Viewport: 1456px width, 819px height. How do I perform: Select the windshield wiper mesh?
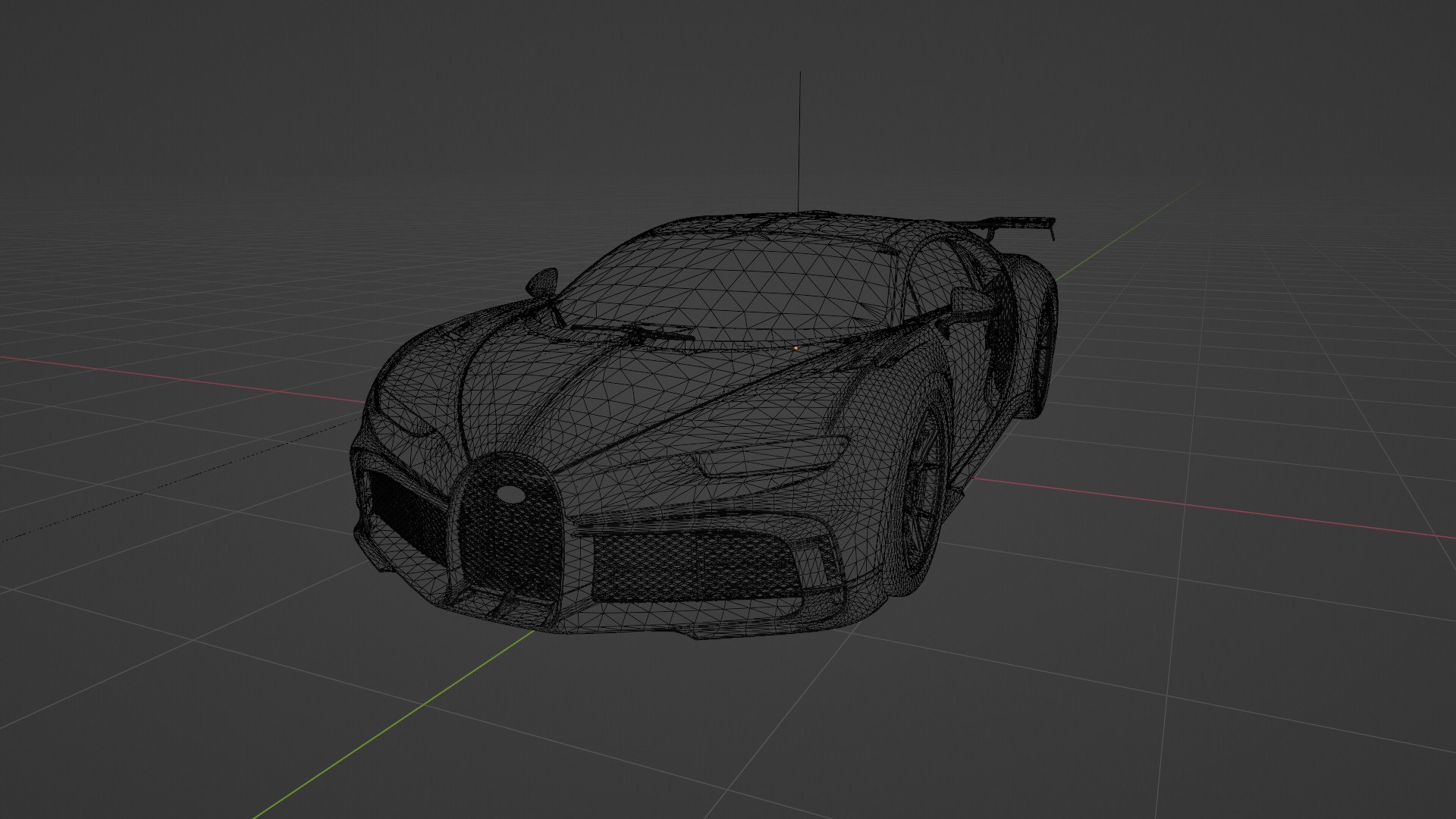coord(633,331)
